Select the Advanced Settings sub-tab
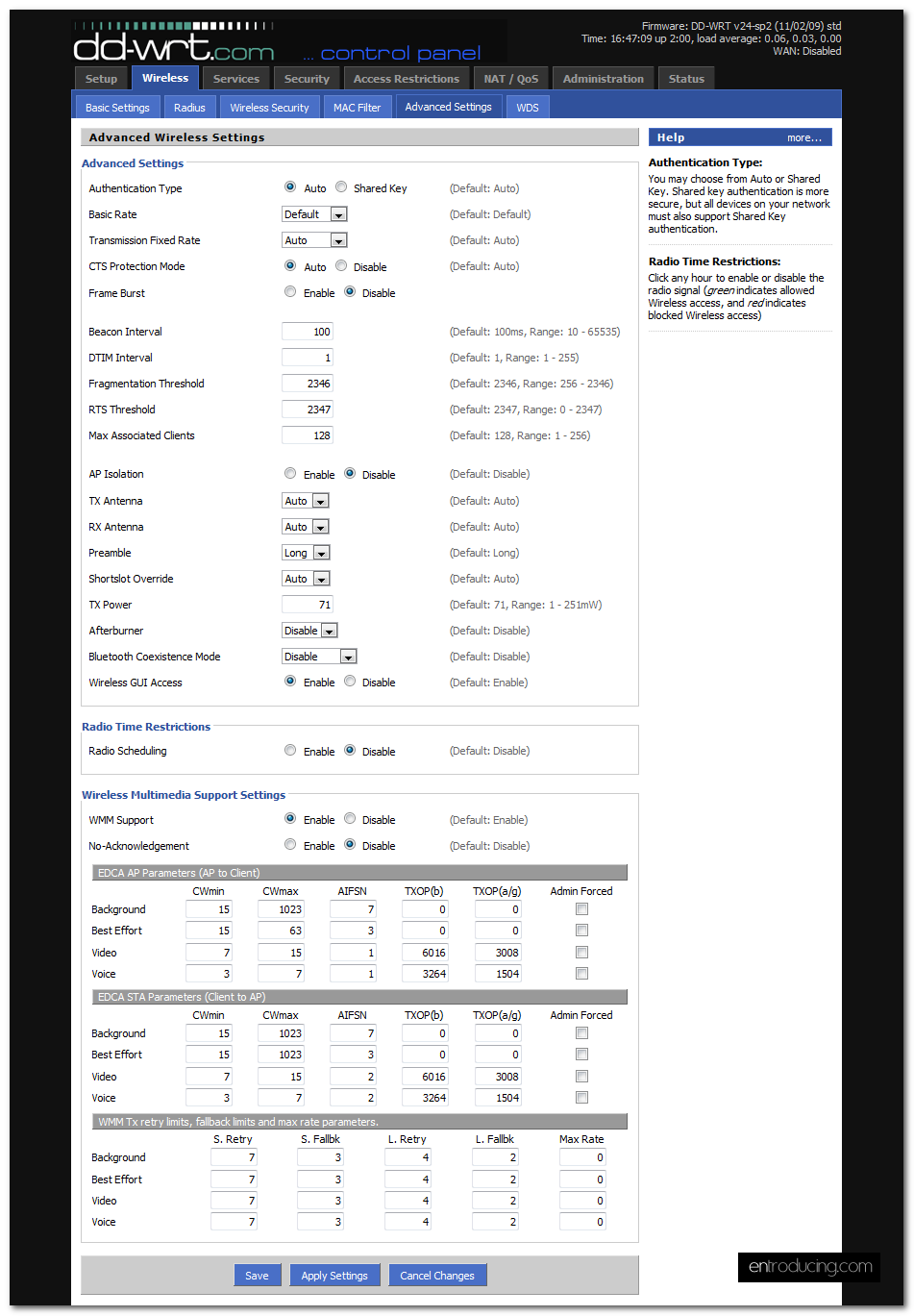 point(449,107)
